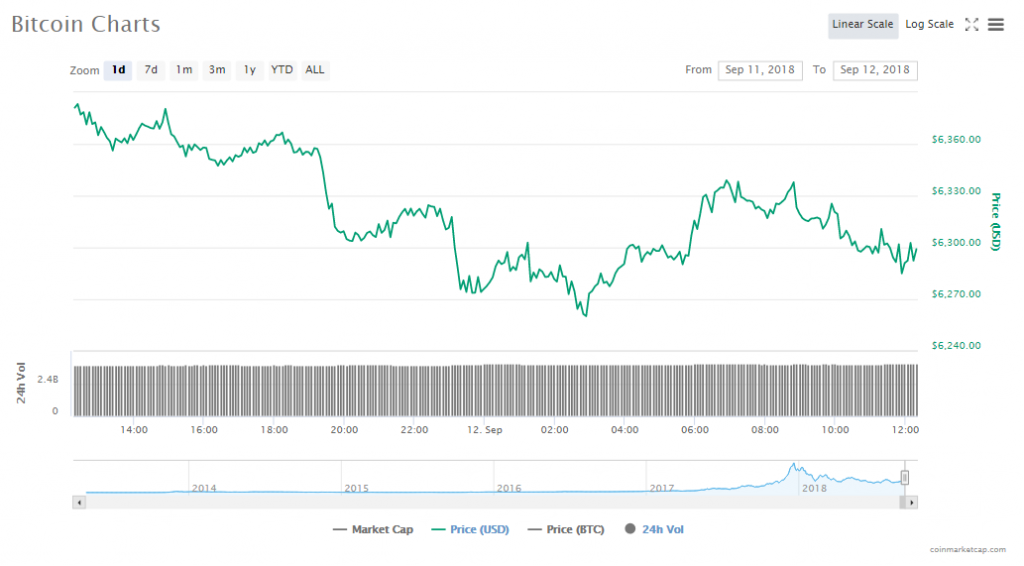Select the 1d zoom range
1024x566 pixels.
(x=118, y=70)
